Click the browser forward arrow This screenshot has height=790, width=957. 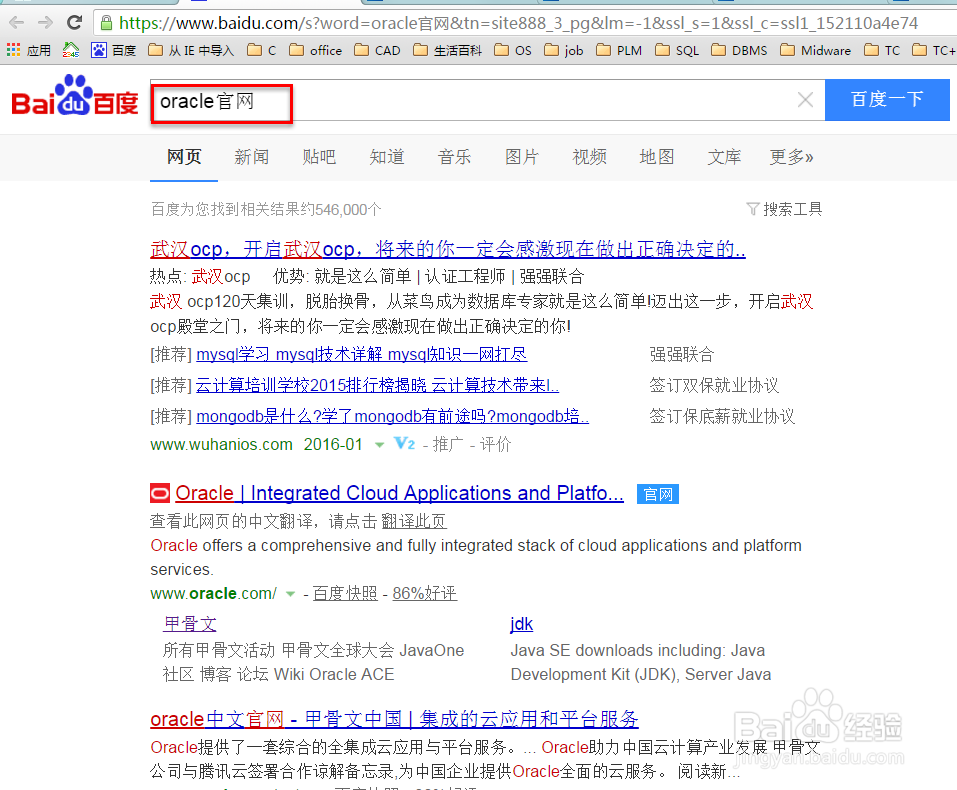(45, 23)
